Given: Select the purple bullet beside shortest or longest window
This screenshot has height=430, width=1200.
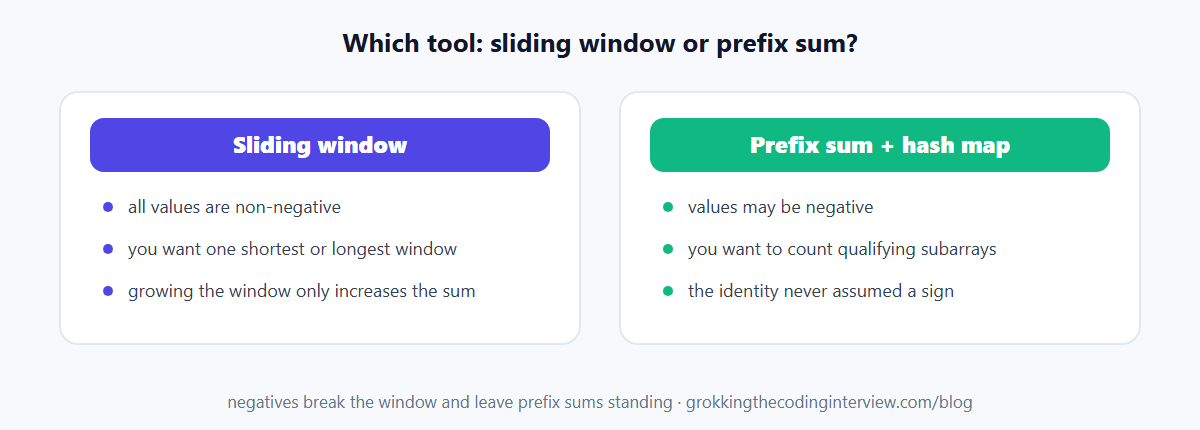Looking at the screenshot, I should [x=108, y=249].
